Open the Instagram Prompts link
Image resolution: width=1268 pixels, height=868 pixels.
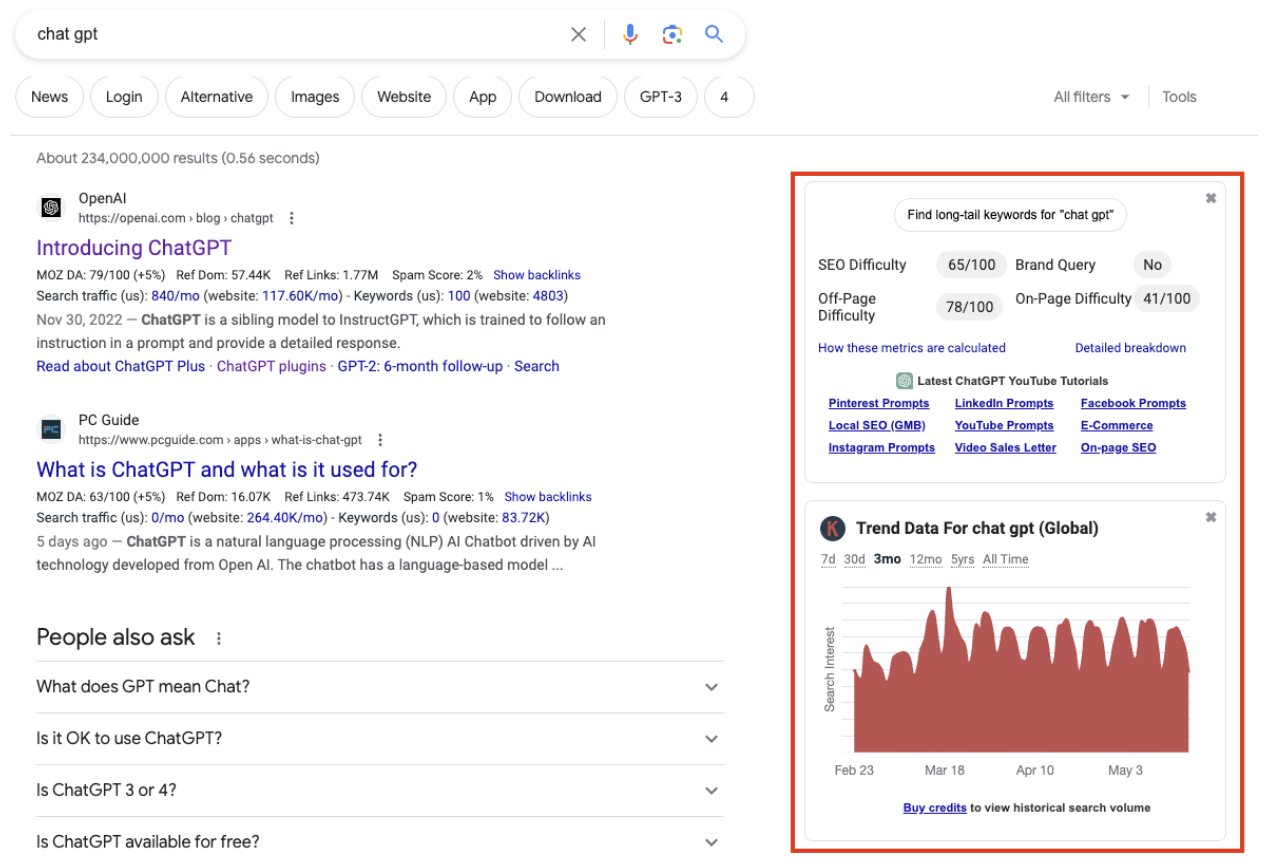tap(881, 448)
